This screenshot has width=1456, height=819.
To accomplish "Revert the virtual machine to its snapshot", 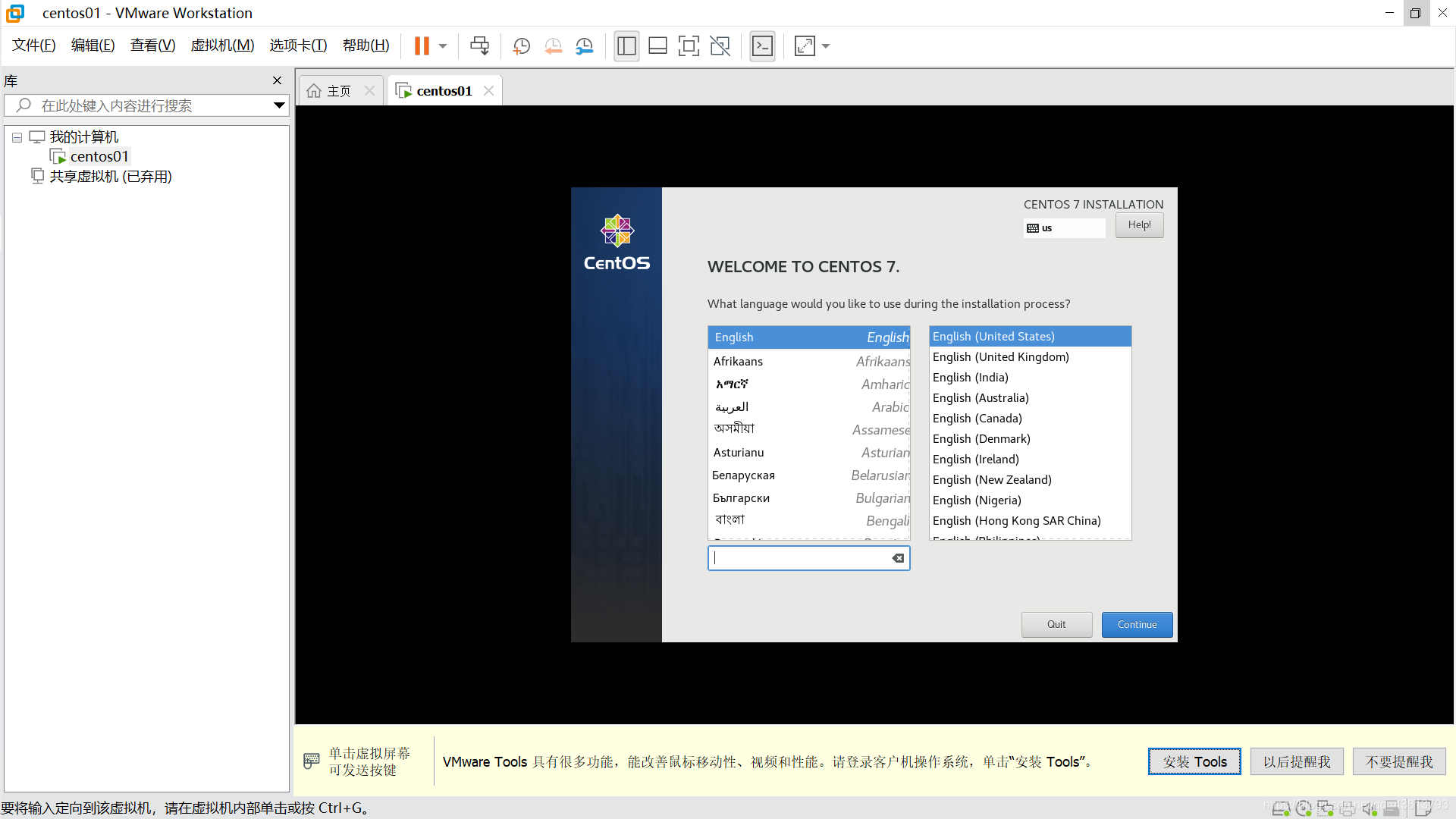I will click(x=553, y=46).
